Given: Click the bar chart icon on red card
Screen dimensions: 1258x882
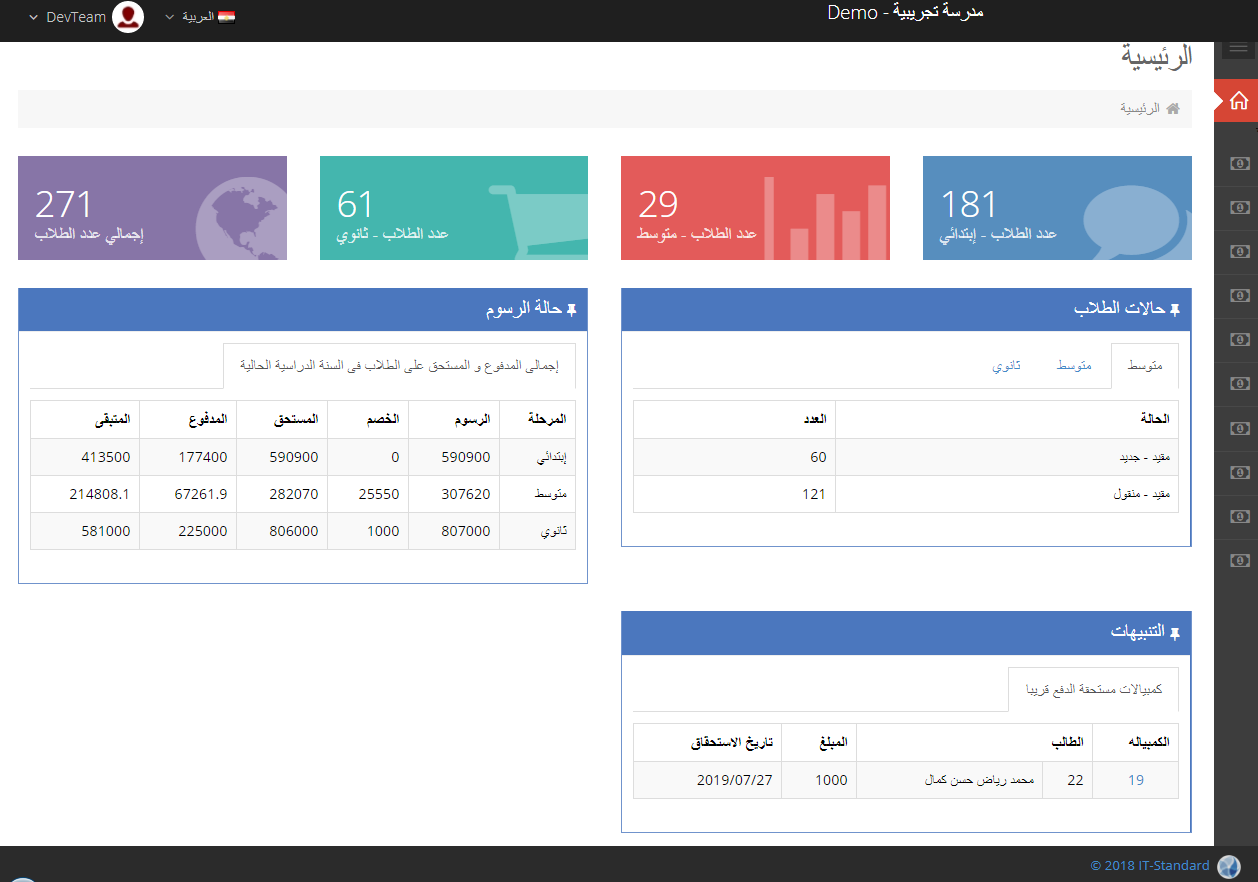Looking at the screenshot, I should (824, 218).
